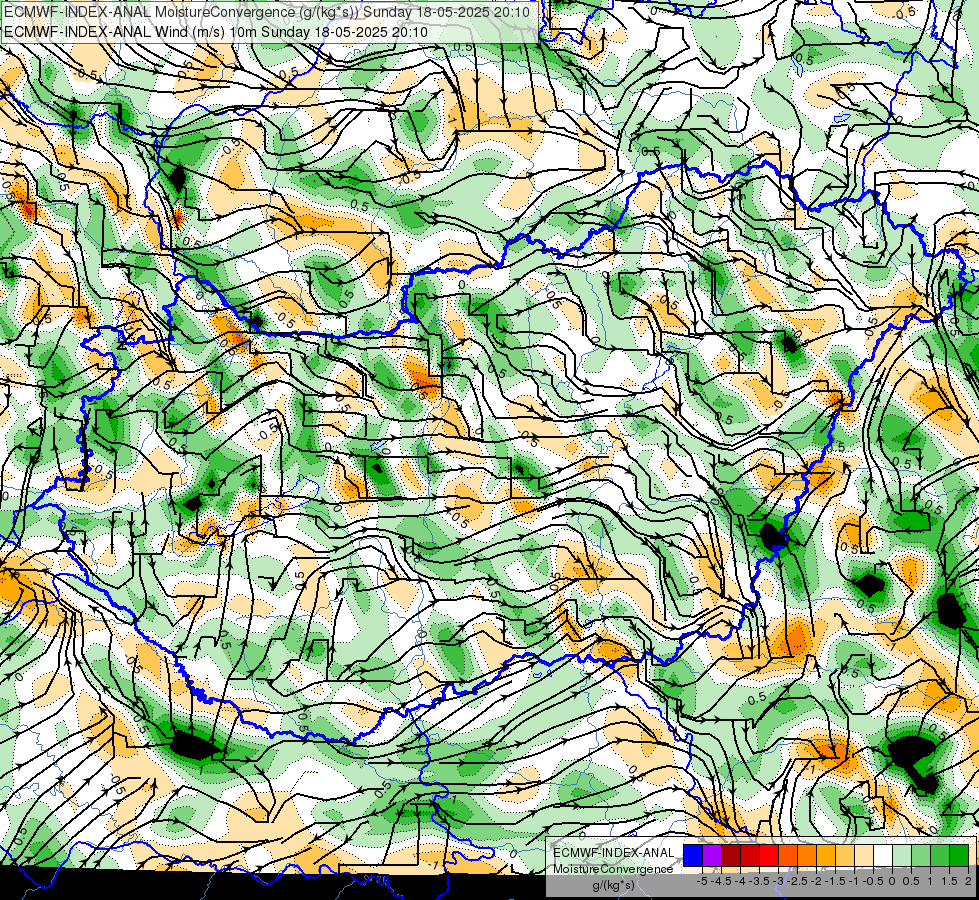The height and width of the screenshot is (900, 979).
Task: Click the '2' tick label on legend scale
Action: coord(968,881)
